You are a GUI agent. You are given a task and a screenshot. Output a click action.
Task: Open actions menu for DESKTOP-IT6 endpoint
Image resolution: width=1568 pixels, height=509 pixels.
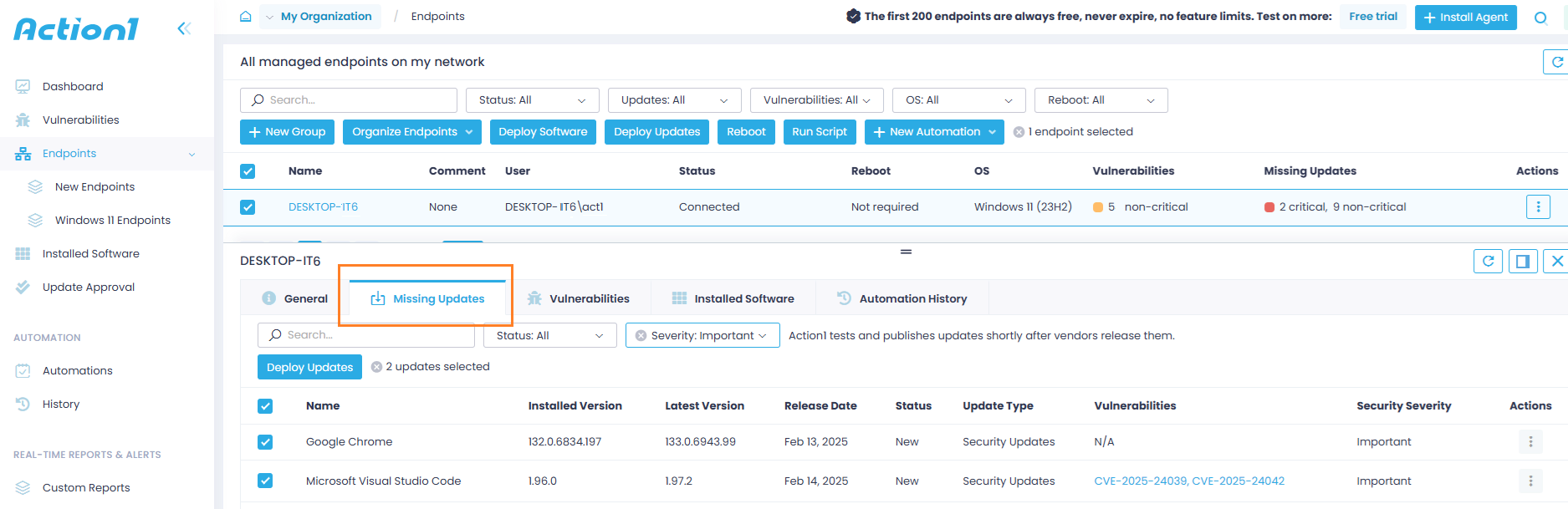point(1538,207)
